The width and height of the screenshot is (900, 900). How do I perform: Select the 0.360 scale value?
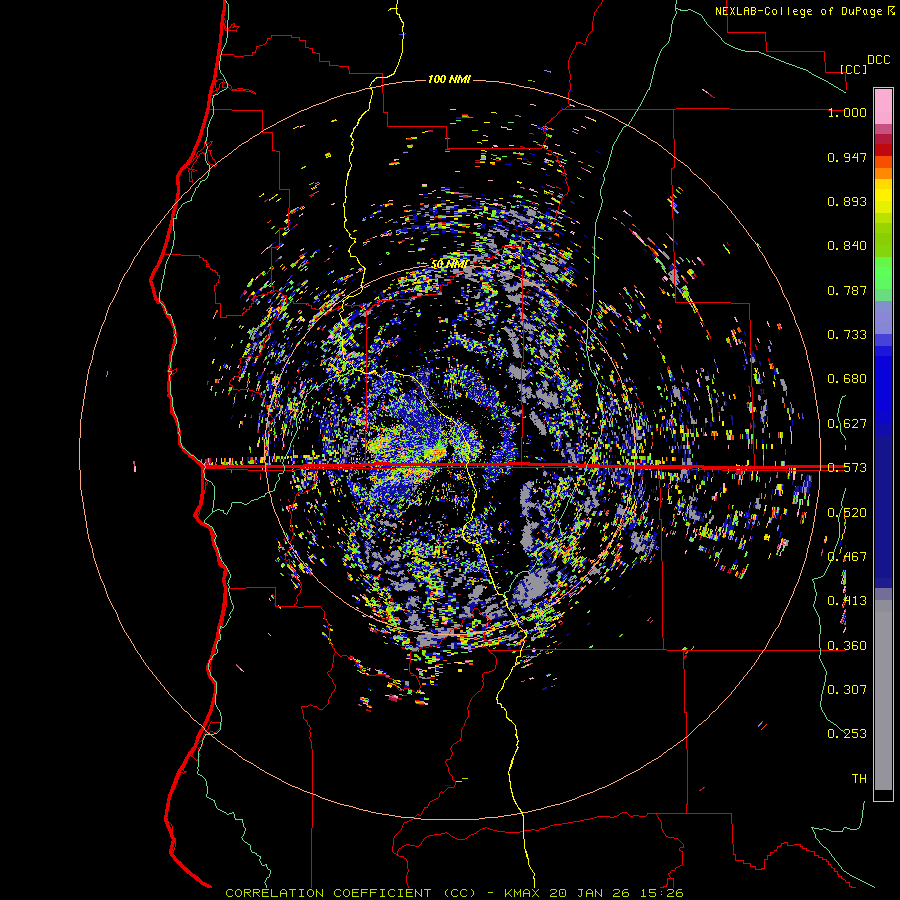click(847, 646)
